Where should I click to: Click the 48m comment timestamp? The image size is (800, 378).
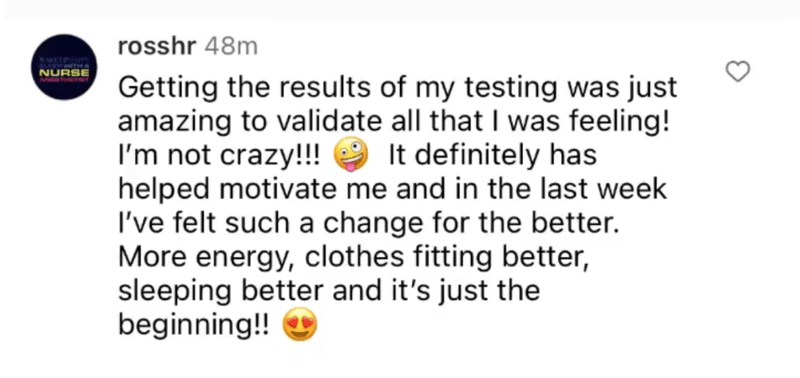pyautogui.click(x=231, y=47)
